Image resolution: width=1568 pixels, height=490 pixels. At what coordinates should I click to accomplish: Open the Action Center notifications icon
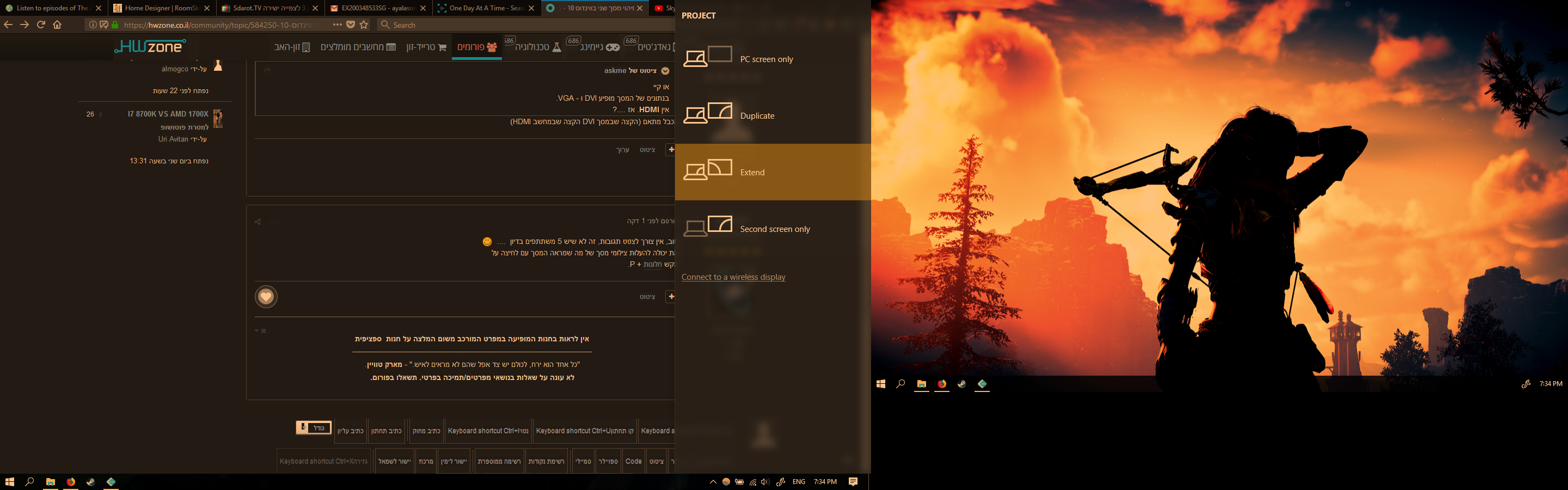[853, 481]
